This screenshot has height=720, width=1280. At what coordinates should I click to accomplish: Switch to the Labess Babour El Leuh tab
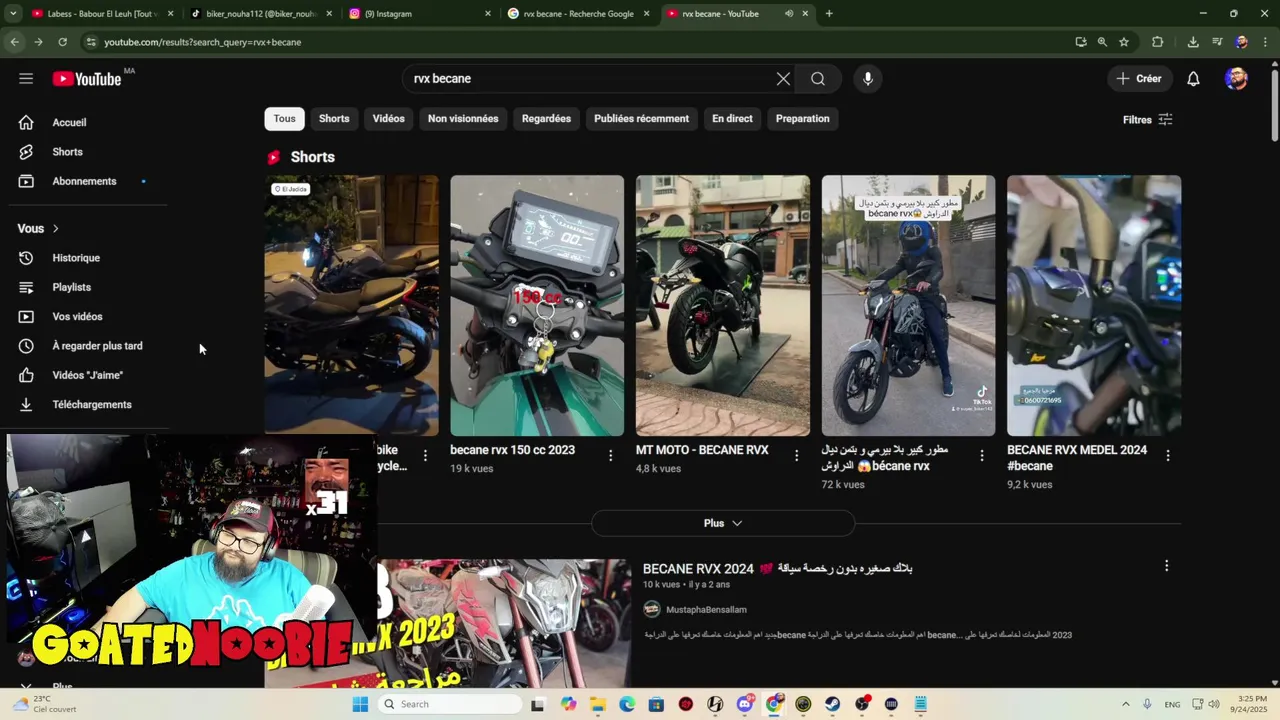click(100, 14)
